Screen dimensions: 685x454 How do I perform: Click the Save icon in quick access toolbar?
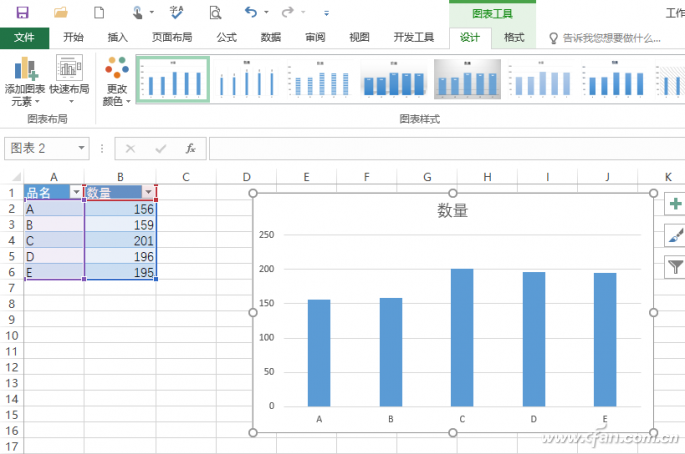click(x=22, y=12)
